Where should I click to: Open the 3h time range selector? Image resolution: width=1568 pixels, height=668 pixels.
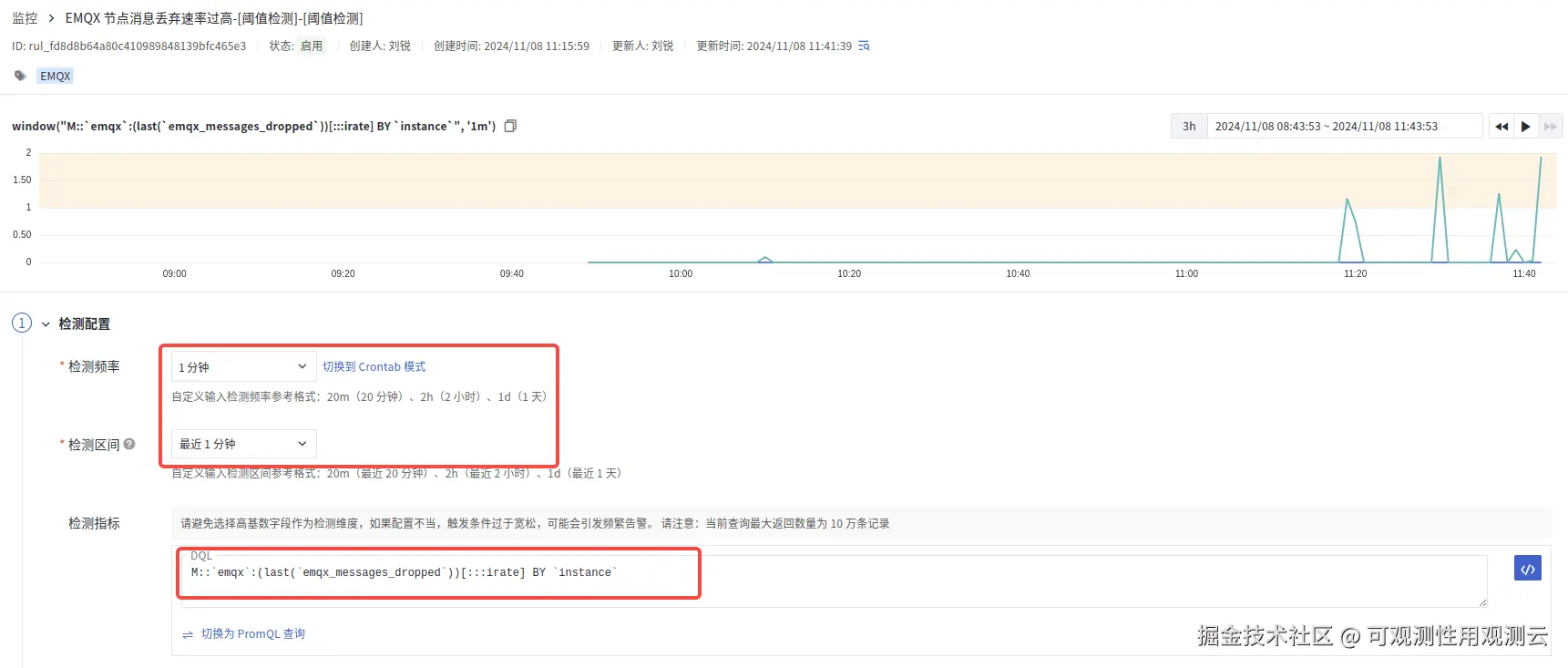(x=1189, y=126)
